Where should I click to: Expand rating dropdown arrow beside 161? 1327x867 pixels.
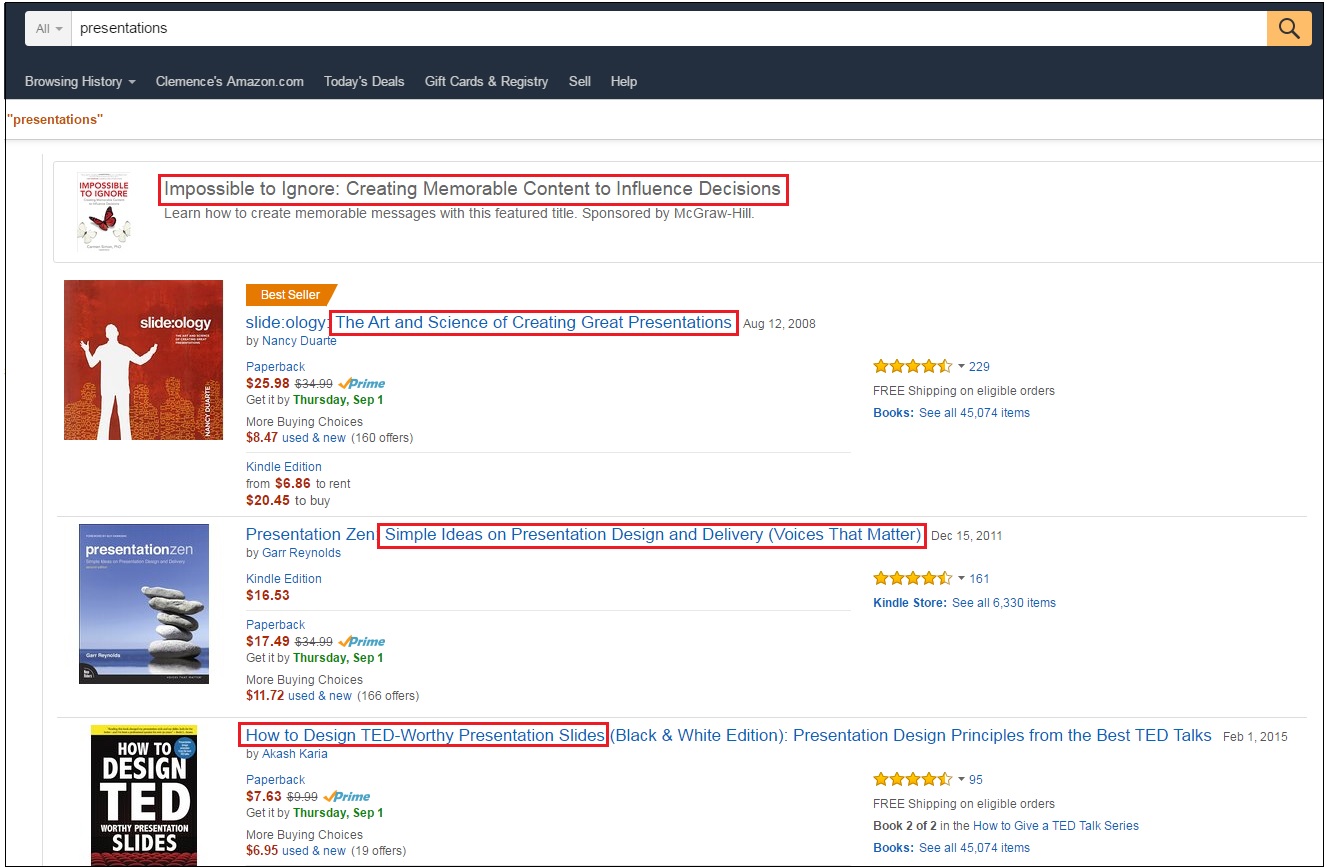point(961,578)
